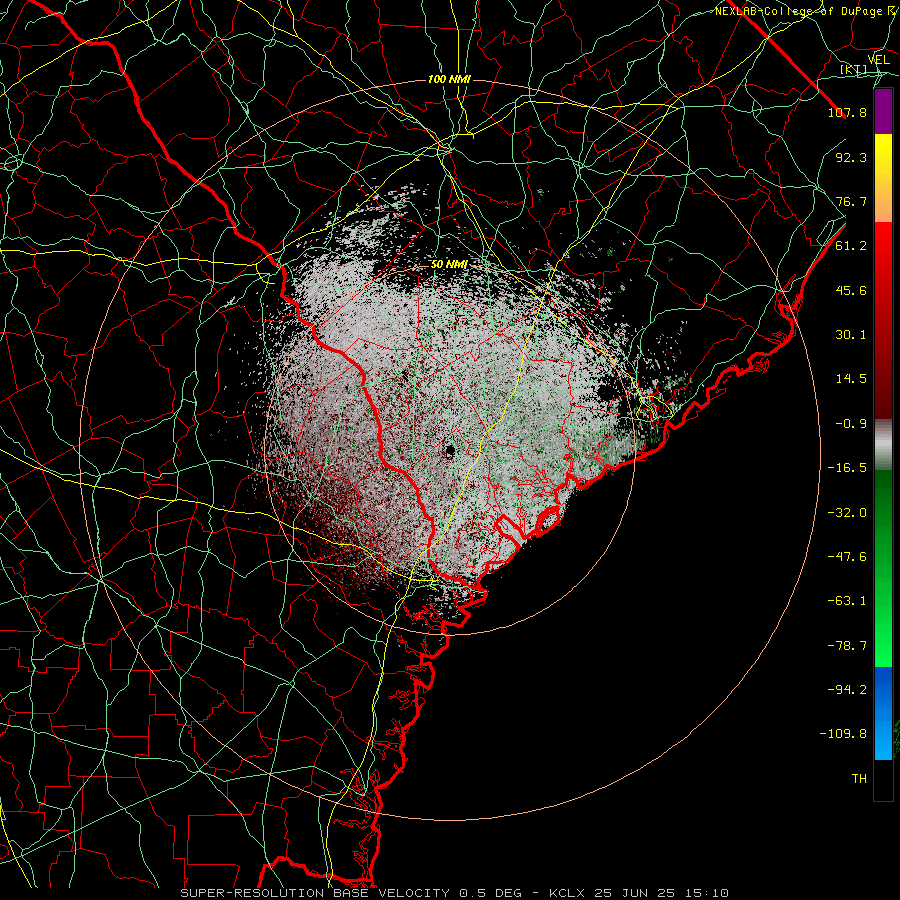
Task: Click the -47.6 value on velocity scale
Action: (847, 557)
